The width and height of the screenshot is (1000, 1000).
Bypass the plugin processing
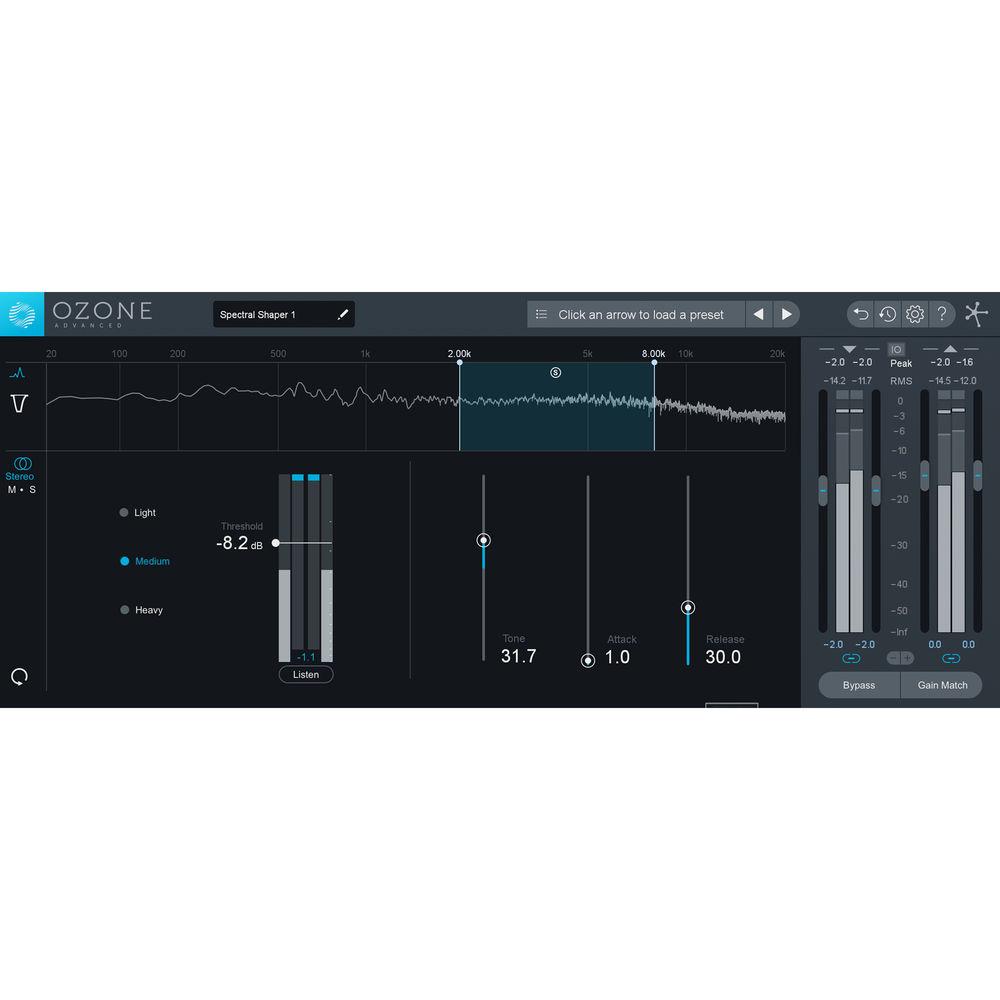859,685
